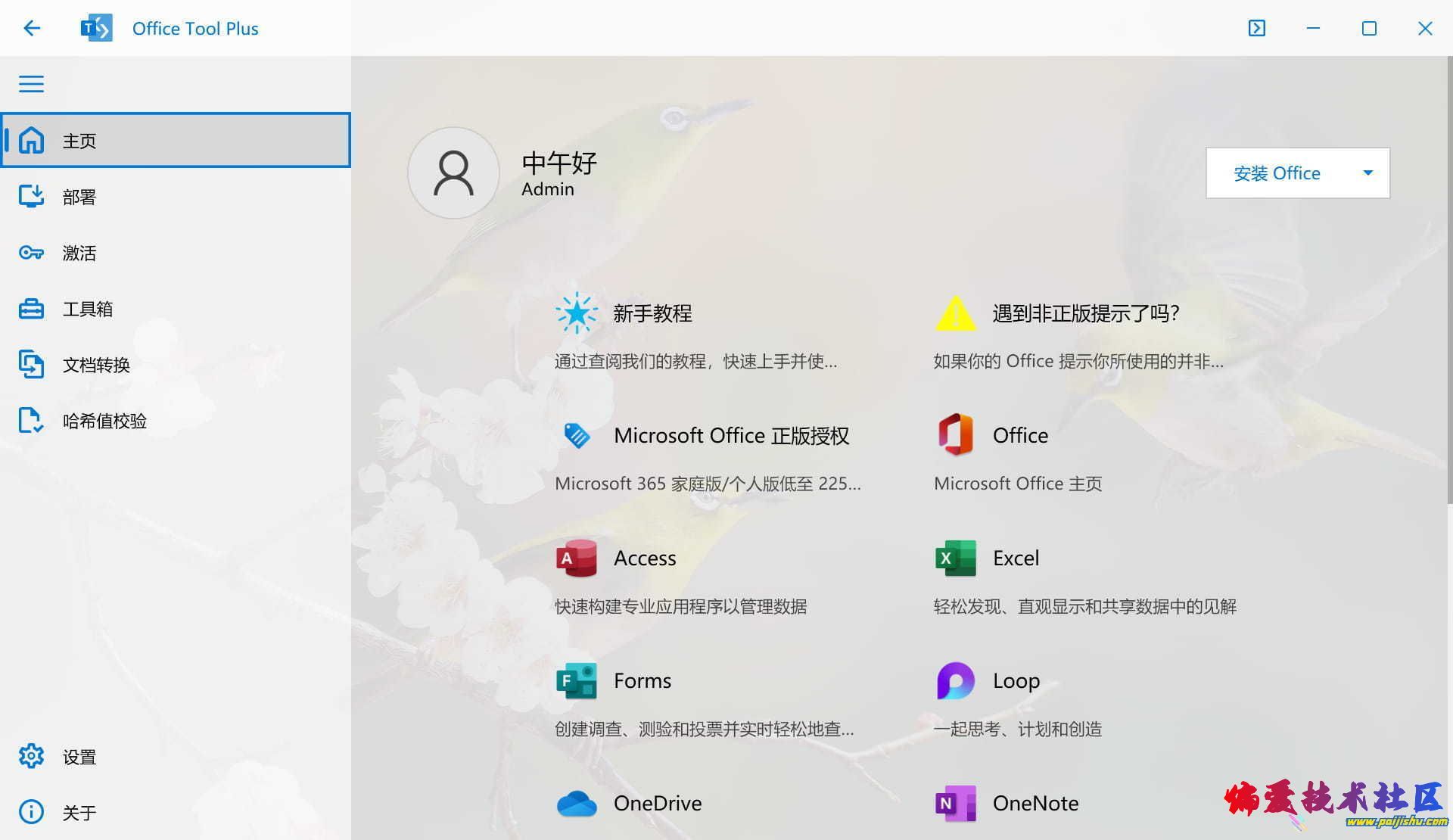The height and width of the screenshot is (840, 1453).
Task: Click description 如果你的 Office 提示你所使用
Action: (1078, 361)
